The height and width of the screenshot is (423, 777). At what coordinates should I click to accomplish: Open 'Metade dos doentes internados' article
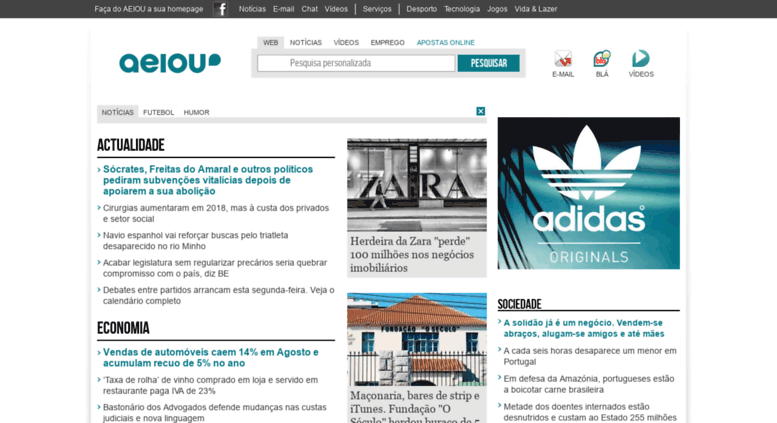click(x=590, y=412)
